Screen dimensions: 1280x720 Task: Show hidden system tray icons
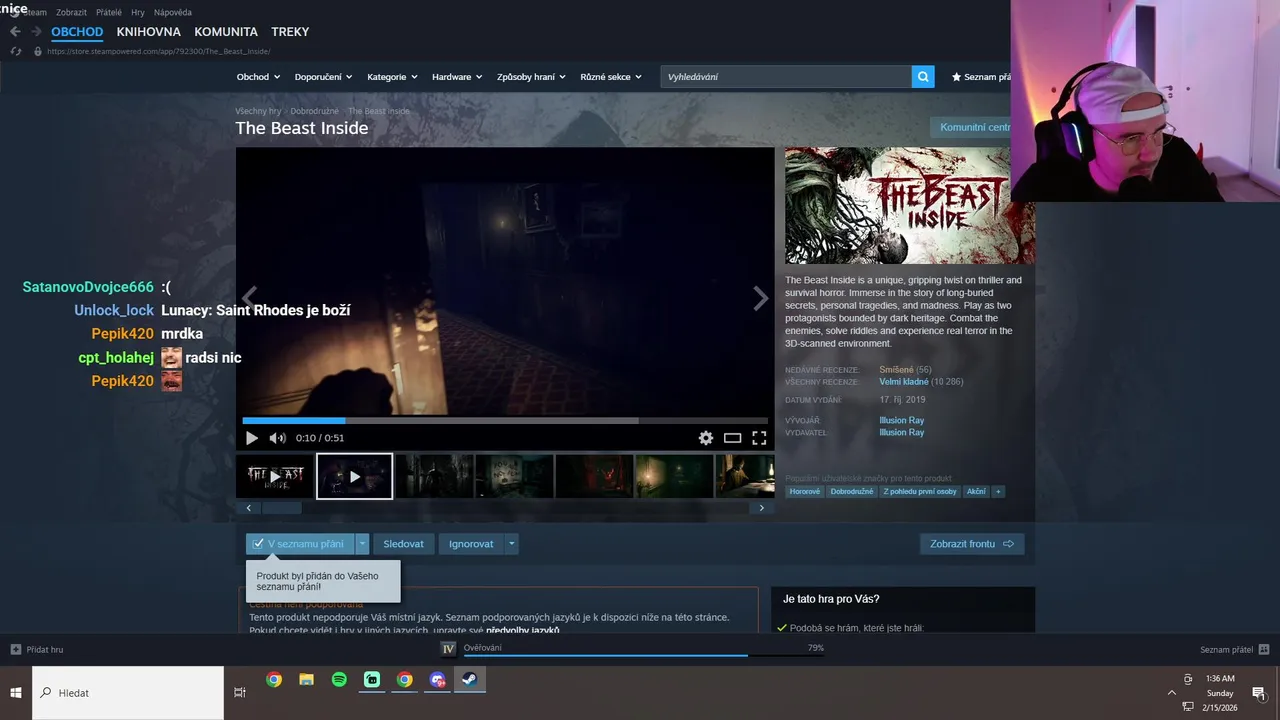(x=1171, y=692)
